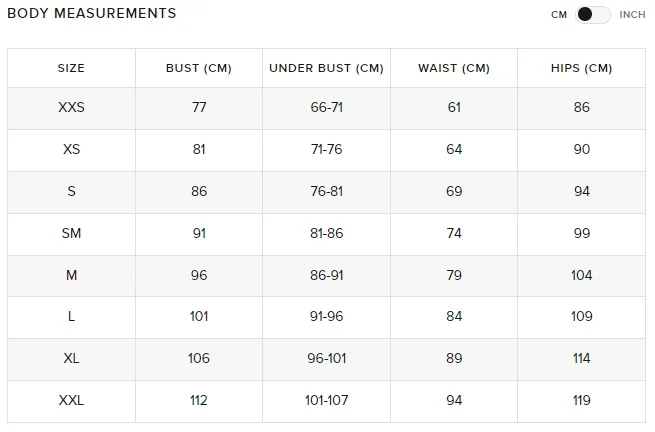Toggle the CM/INCH unit switch
655x432 pixels.
point(593,15)
